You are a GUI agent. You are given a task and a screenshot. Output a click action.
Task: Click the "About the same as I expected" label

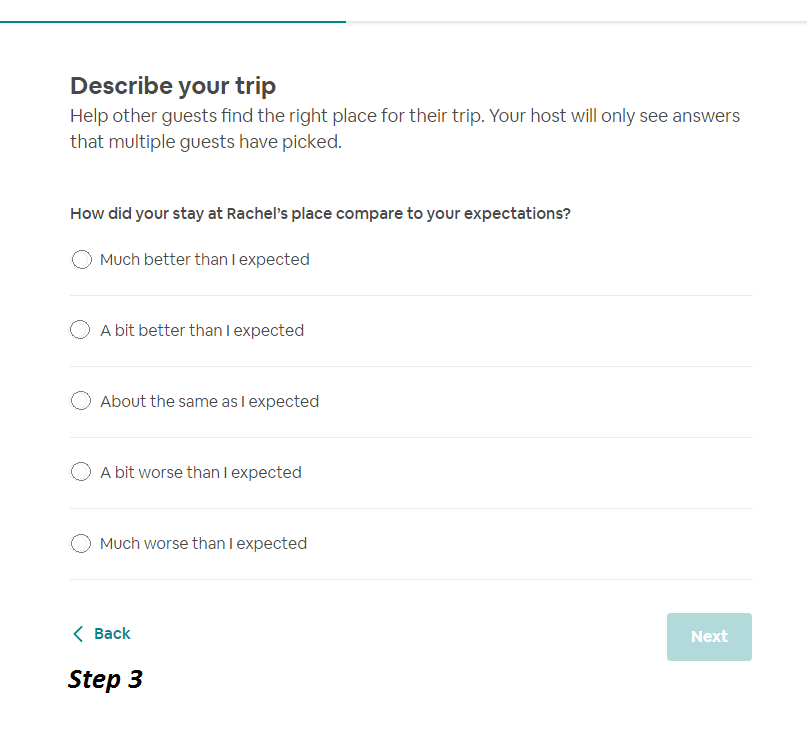[x=209, y=401]
